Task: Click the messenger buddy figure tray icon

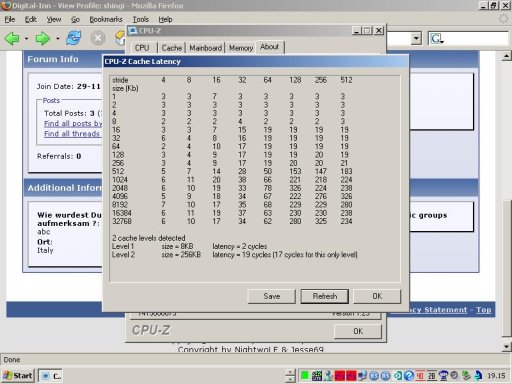Action: coord(329,376)
